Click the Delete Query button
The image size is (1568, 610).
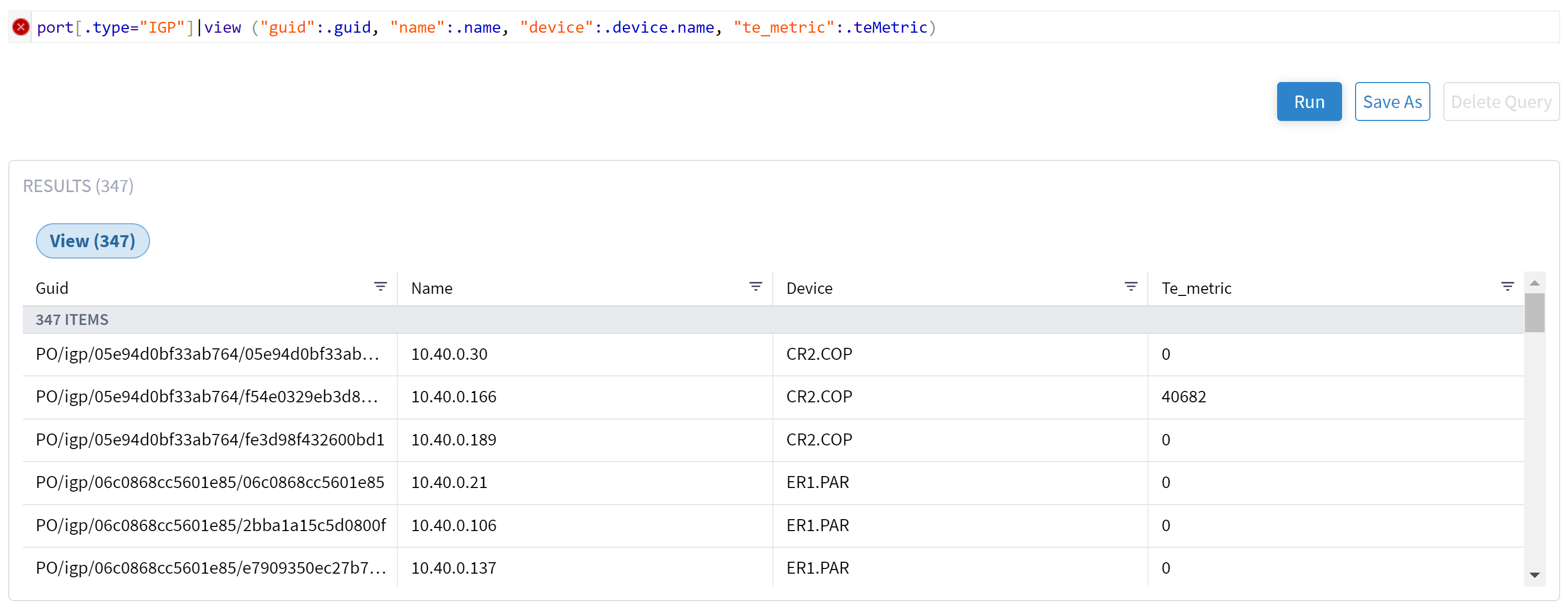[x=1501, y=101]
